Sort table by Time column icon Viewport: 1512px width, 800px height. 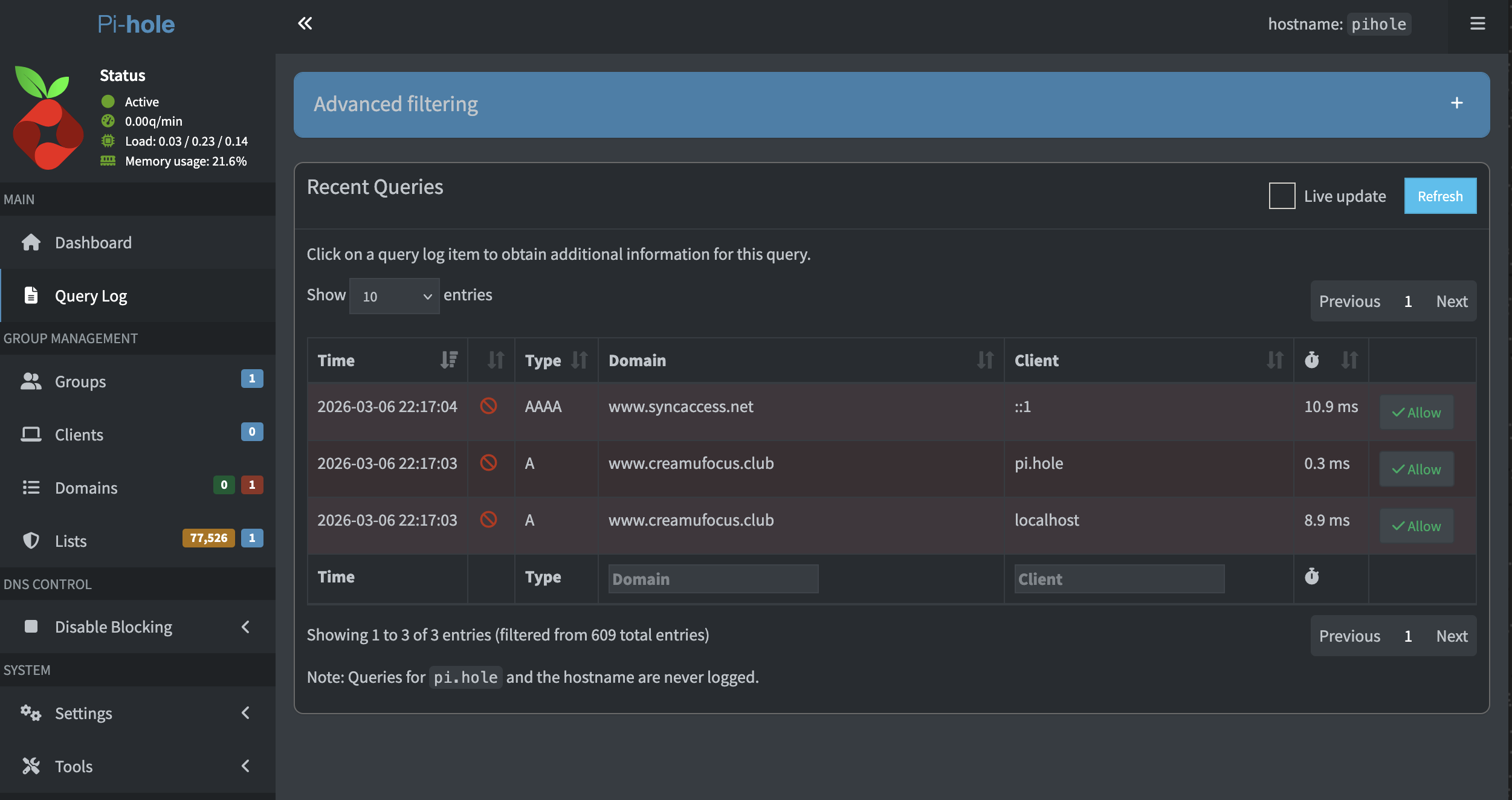(448, 360)
